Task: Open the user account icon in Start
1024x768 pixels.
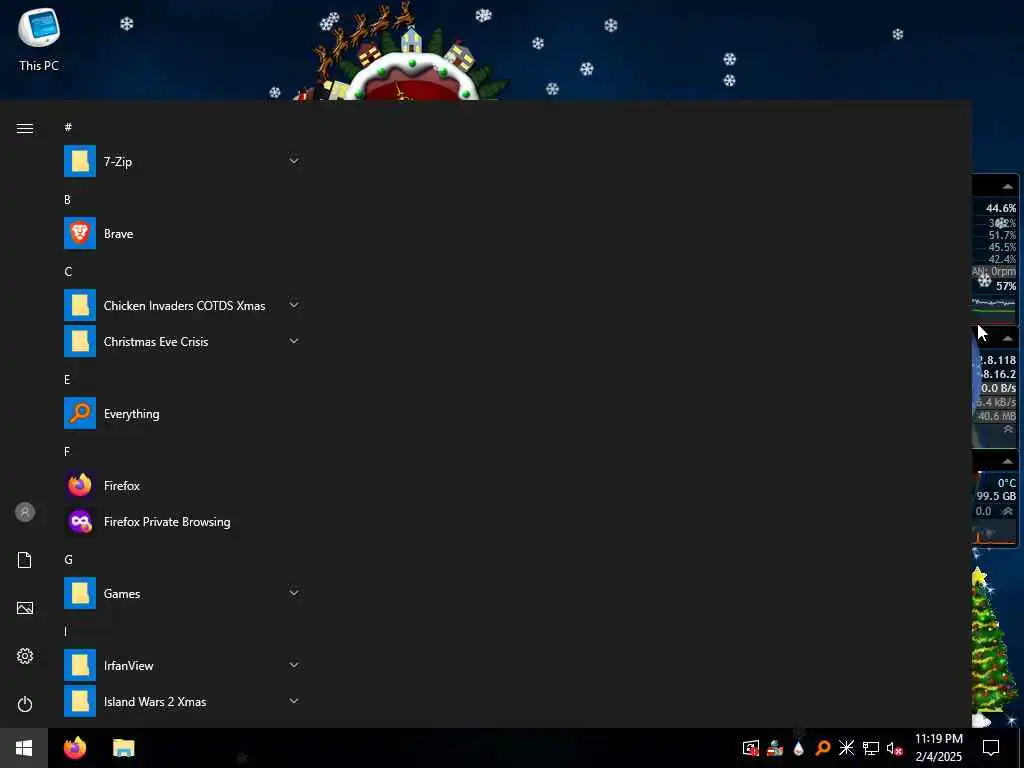Action: [x=25, y=512]
